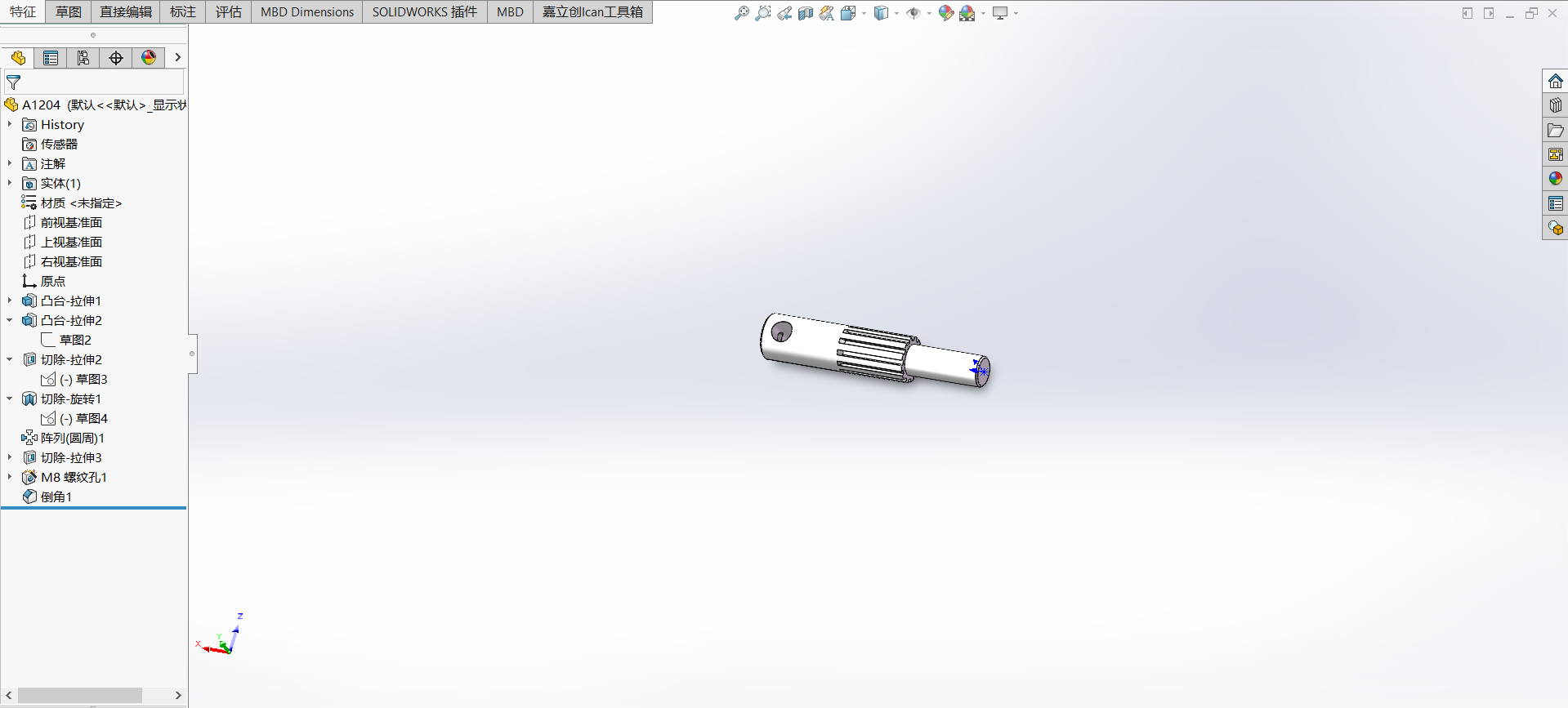Click the Hide/Show Items eye icon
The width and height of the screenshot is (1568, 708).
coord(914,13)
